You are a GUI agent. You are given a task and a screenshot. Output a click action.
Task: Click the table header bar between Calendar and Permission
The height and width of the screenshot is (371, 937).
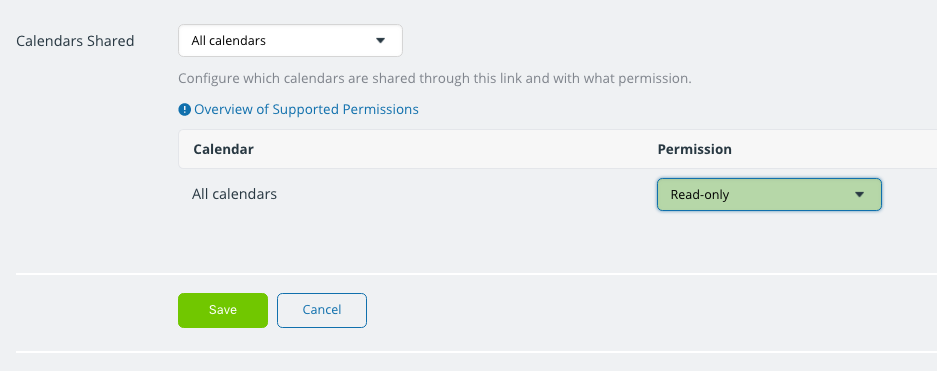pyautogui.click(x=454, y=149)
